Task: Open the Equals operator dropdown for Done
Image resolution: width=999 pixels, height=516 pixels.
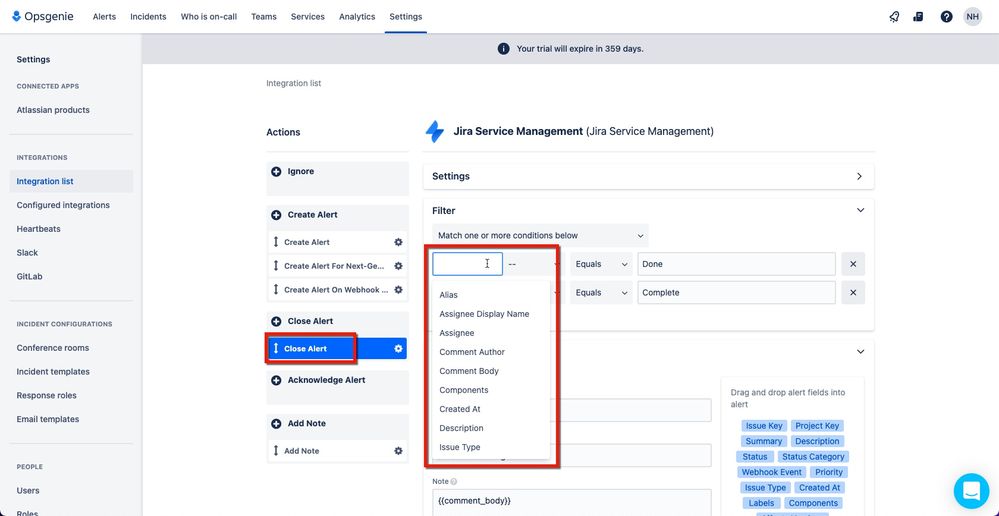Action: [601, 264]
